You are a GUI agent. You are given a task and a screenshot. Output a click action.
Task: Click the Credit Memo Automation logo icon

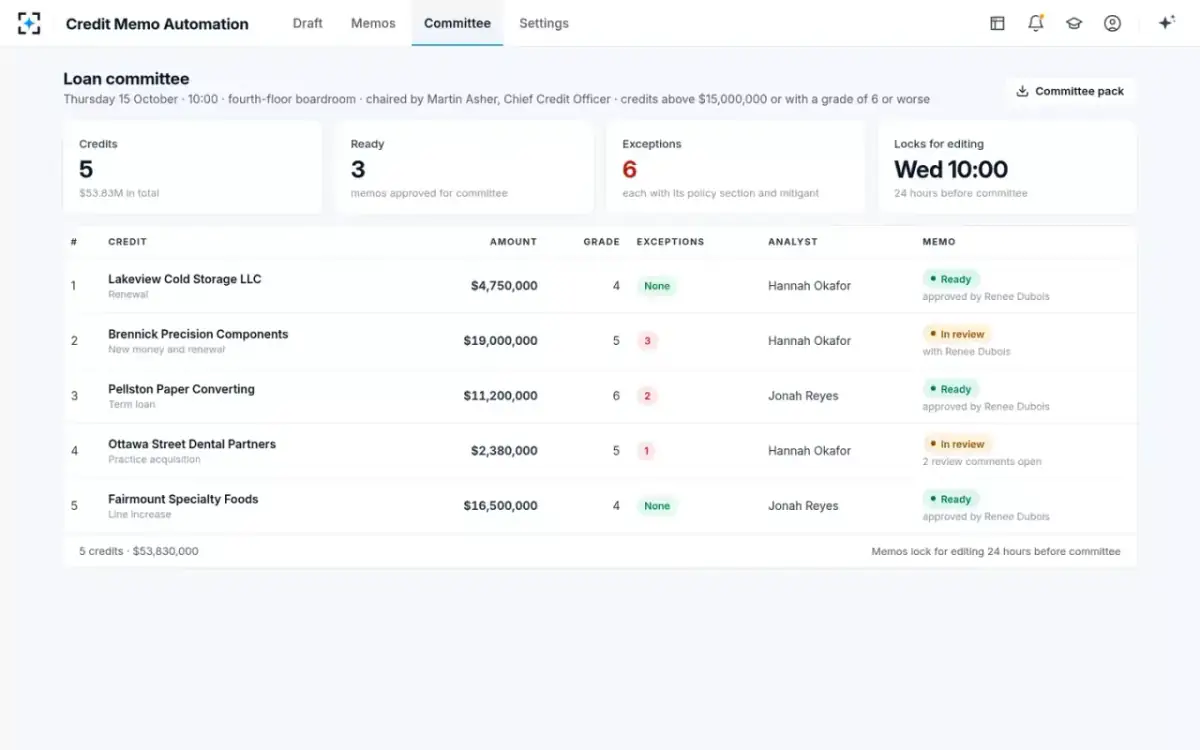coord(29,23)
